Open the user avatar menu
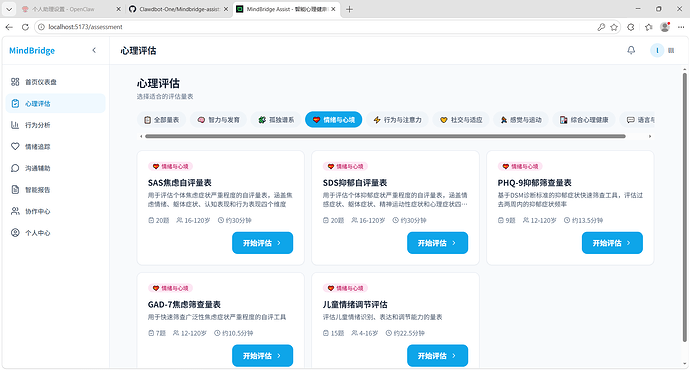The width and height of the screenshot is (690, 370). pos(657,51)
